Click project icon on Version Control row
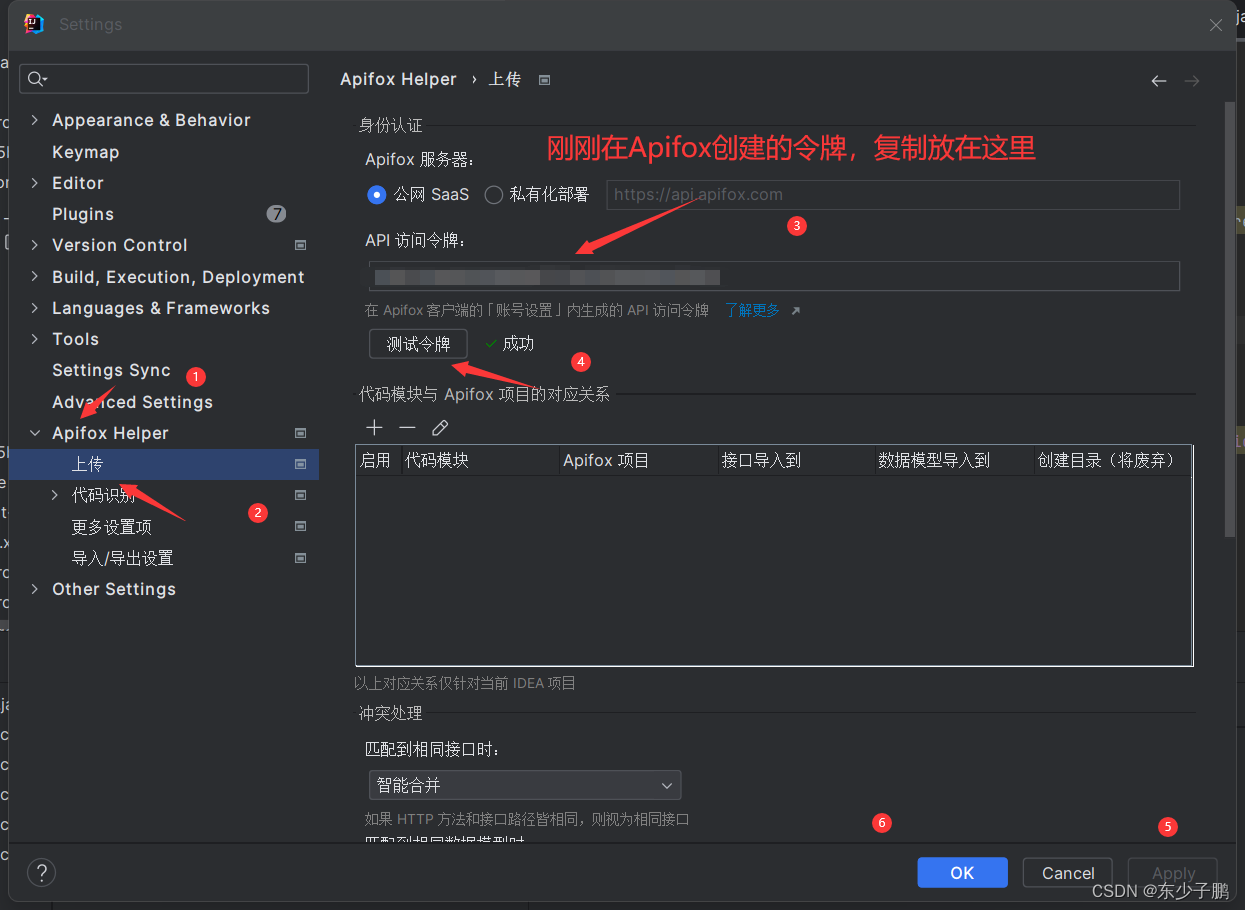This screenshot has height=910, width=1245. pos(300,245)
